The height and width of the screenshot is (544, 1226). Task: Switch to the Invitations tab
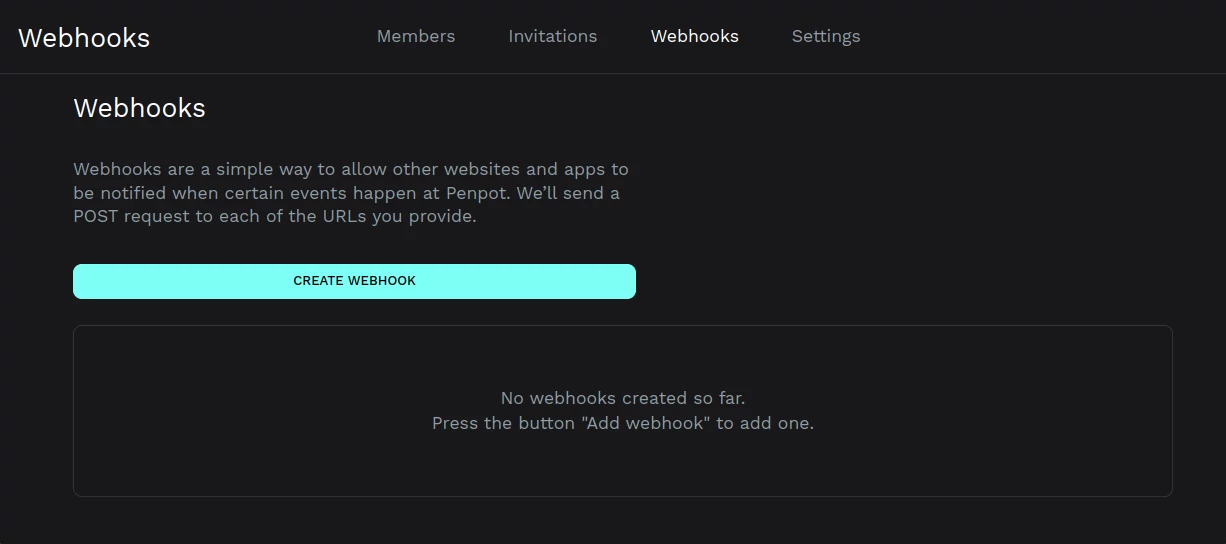(552, 36)
